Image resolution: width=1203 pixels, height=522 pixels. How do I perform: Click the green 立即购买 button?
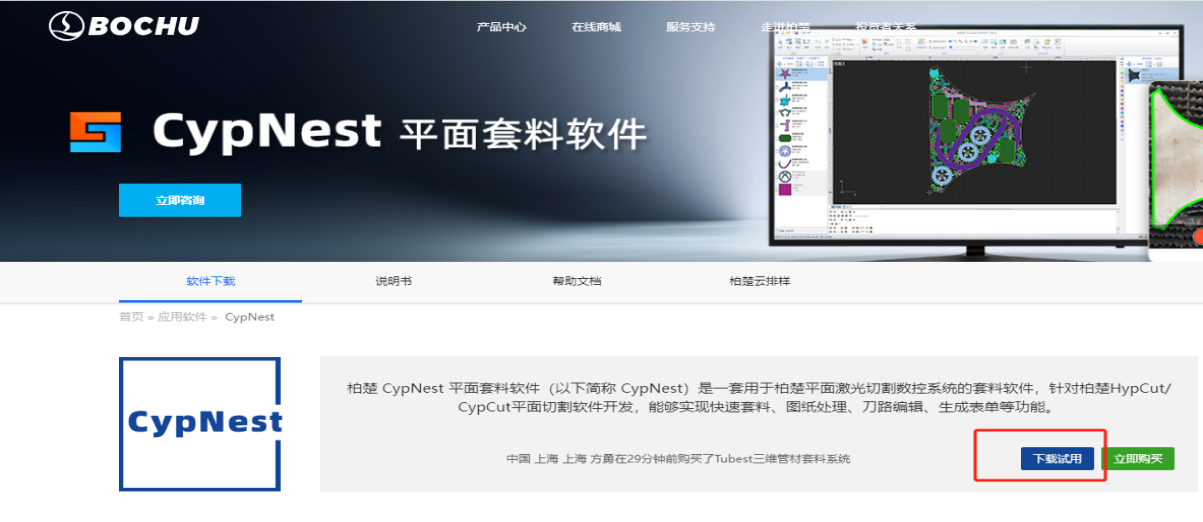pos(1138,458)
